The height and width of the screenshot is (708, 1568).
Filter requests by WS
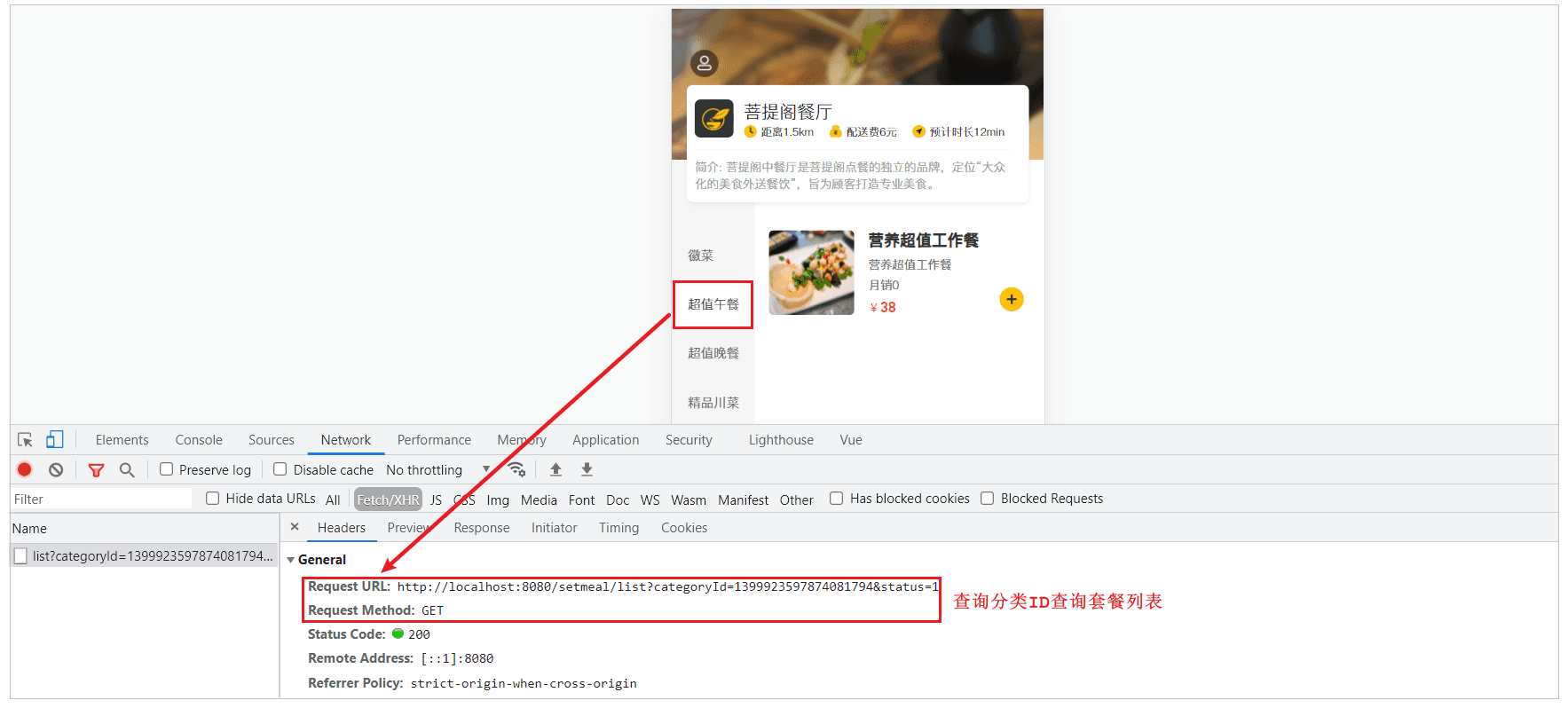coord(650,500)
